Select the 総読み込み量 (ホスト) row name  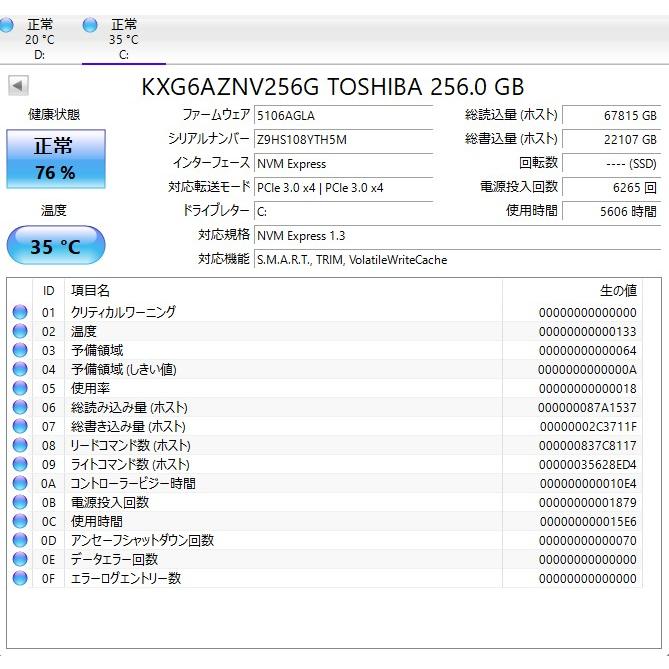pyautogui.click(x=129, y=407)
